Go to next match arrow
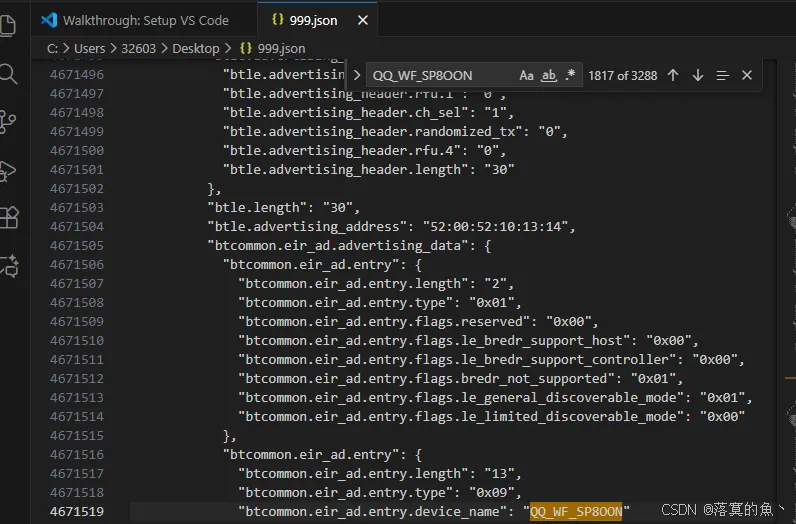 698,75
